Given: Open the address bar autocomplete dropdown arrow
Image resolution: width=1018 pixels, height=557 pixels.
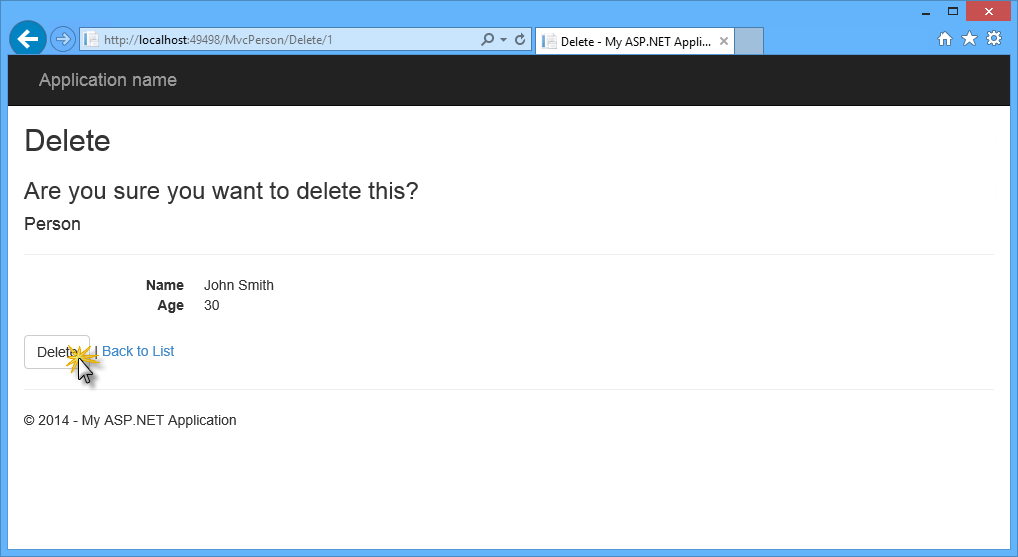Looking at the screenshot, I should tap(503, 40).
